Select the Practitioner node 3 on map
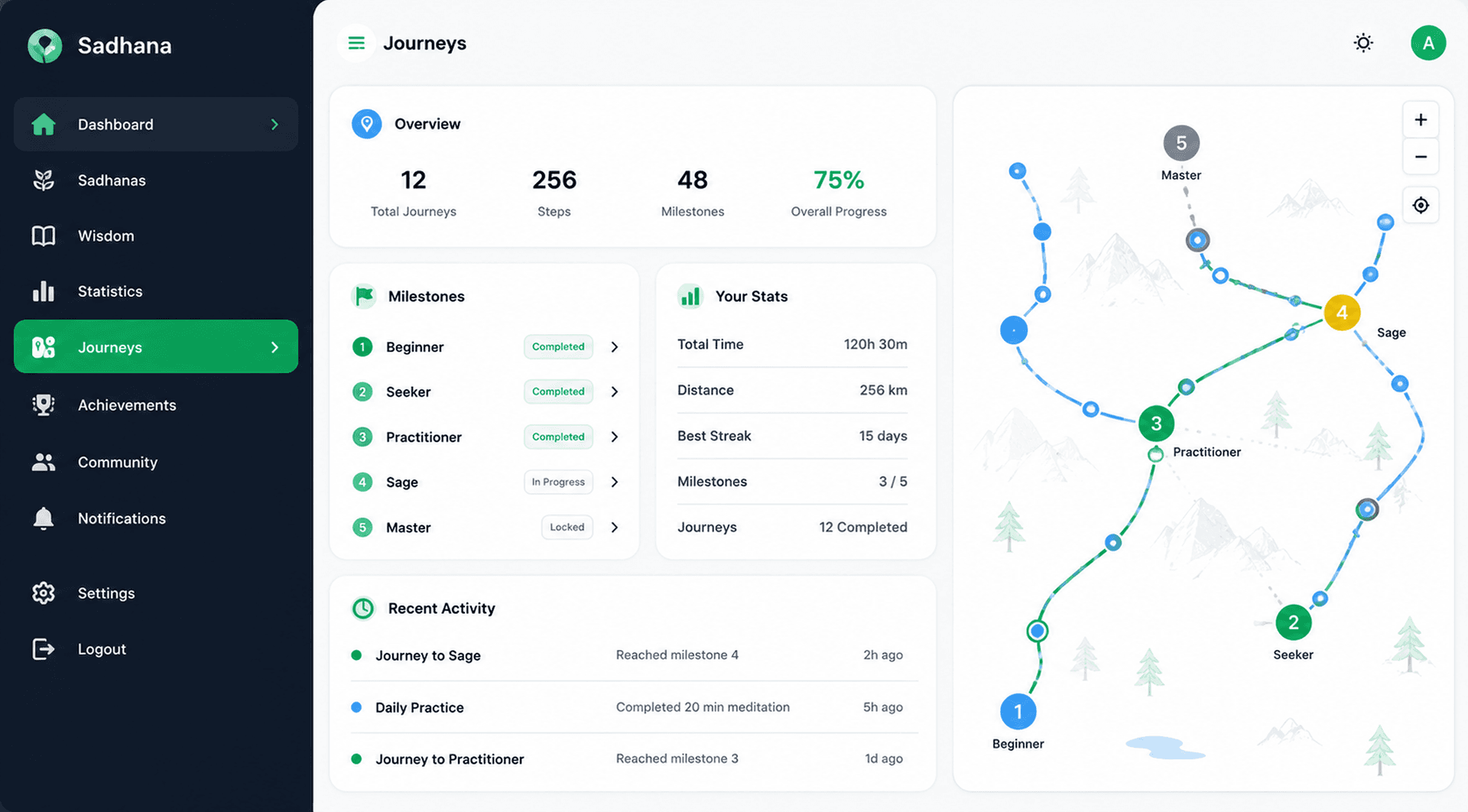The image size is (1468, 812). [x=1156, y=424]
